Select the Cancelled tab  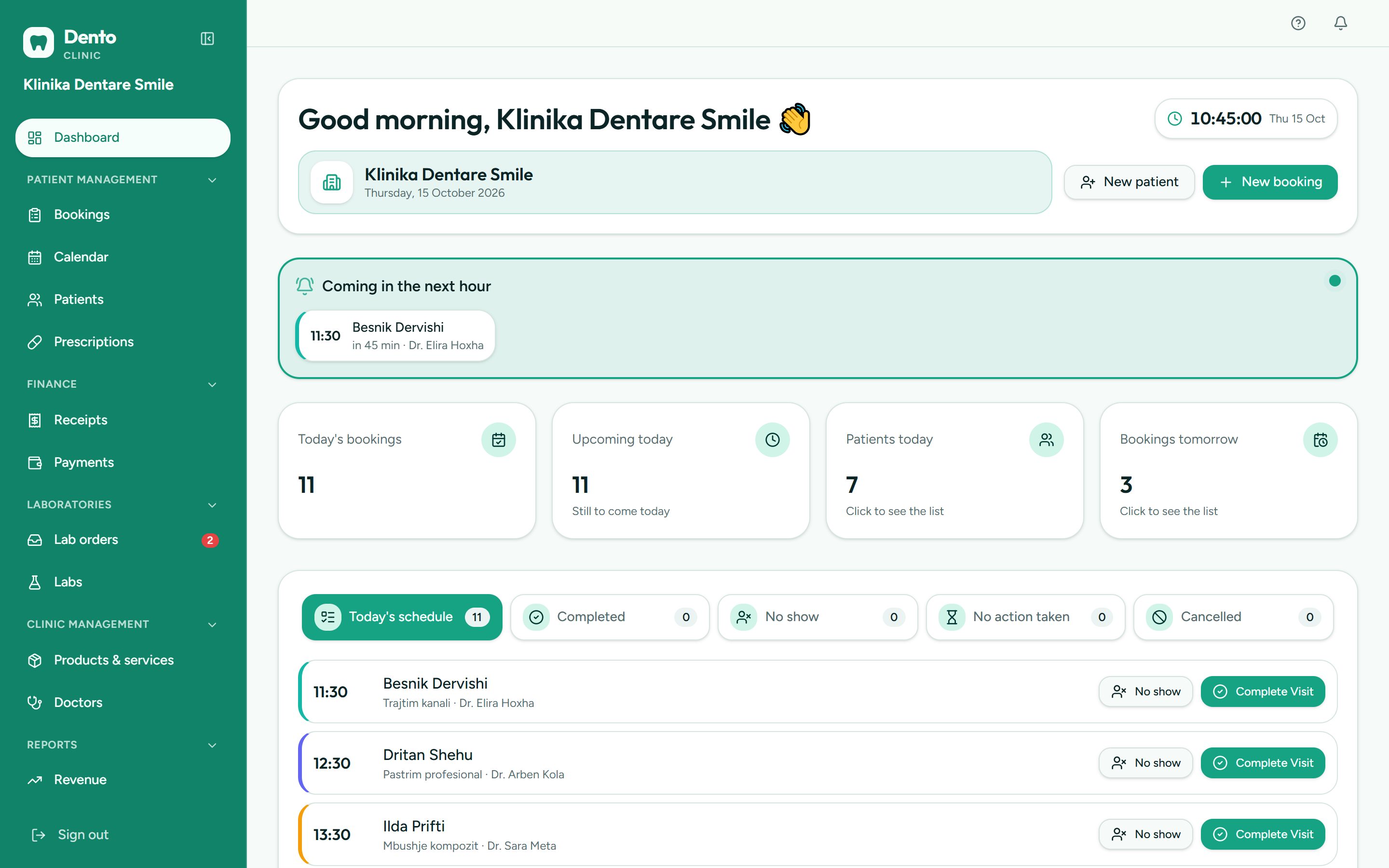point(1233,617)
